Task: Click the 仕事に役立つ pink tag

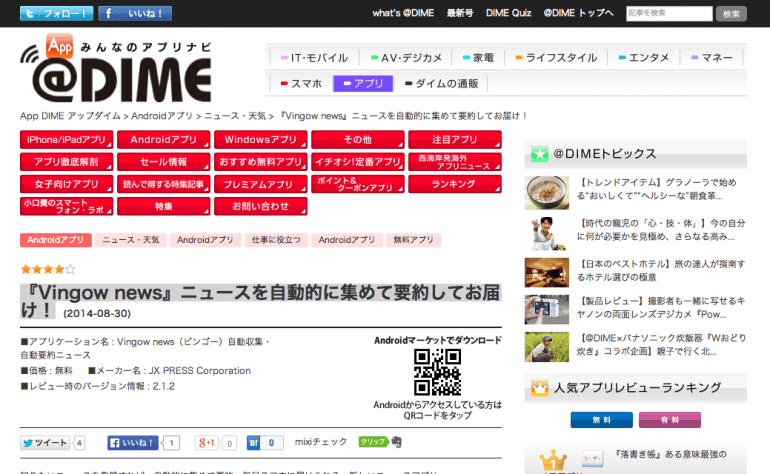Action: click(x=276, y=240)
